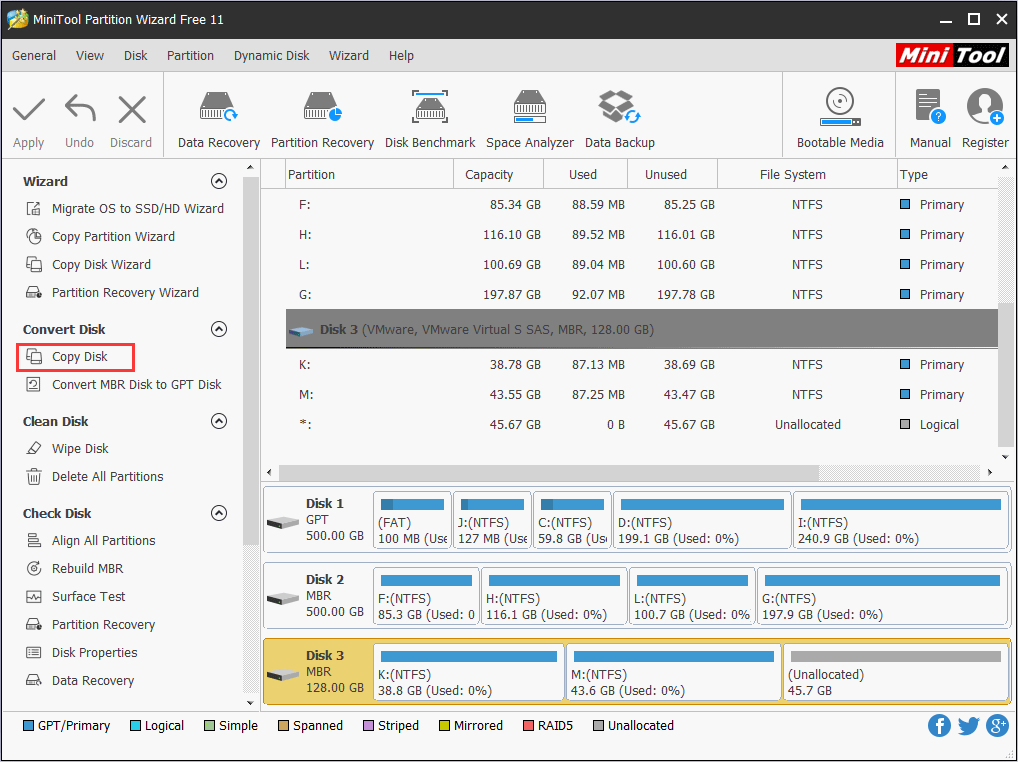
Task: Apply pending changes
Action: coord(28,115)
